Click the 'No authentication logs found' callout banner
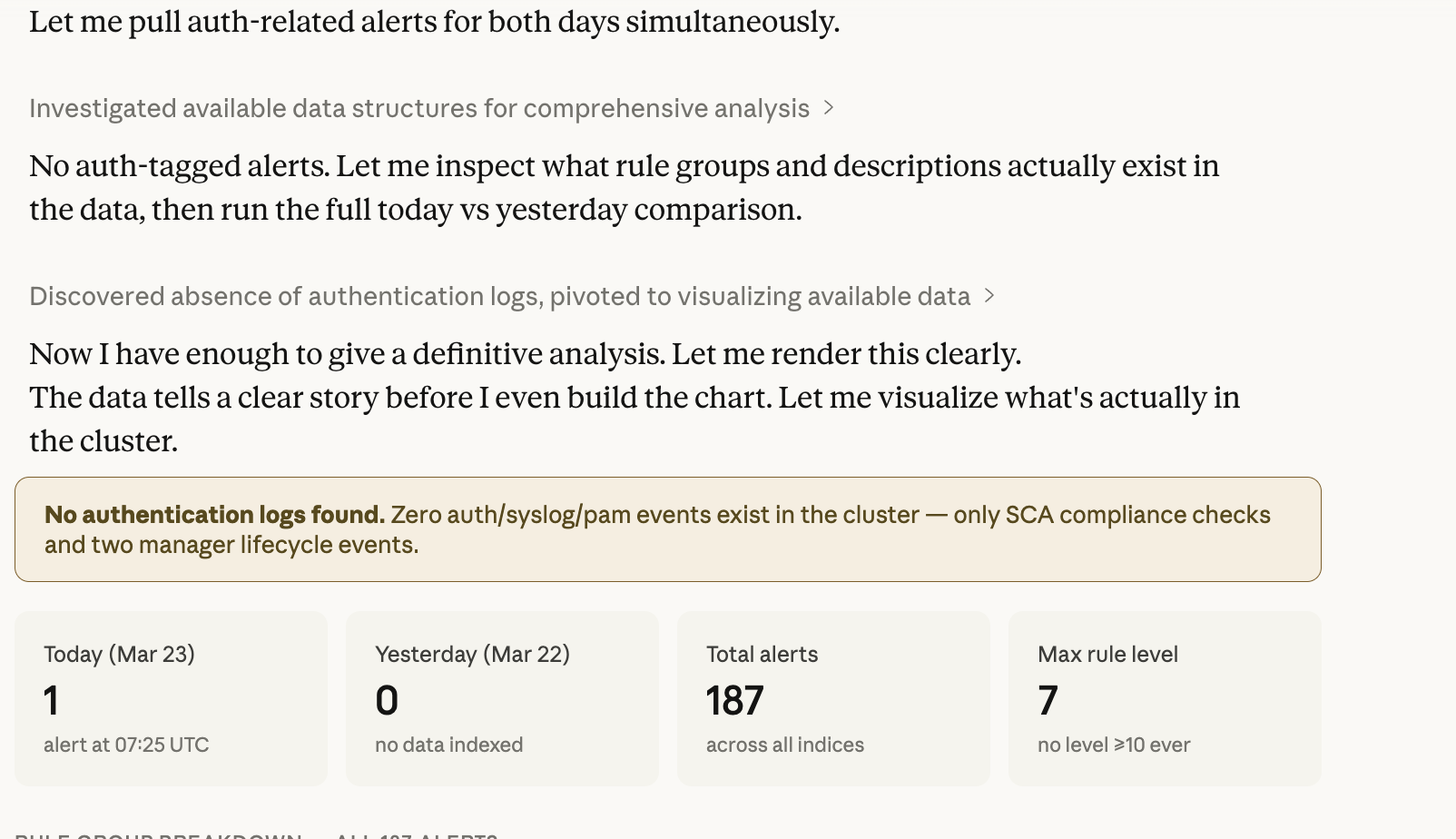This screenshot has width=1456, height=839. pyautogui.click(x=669, y=528)
